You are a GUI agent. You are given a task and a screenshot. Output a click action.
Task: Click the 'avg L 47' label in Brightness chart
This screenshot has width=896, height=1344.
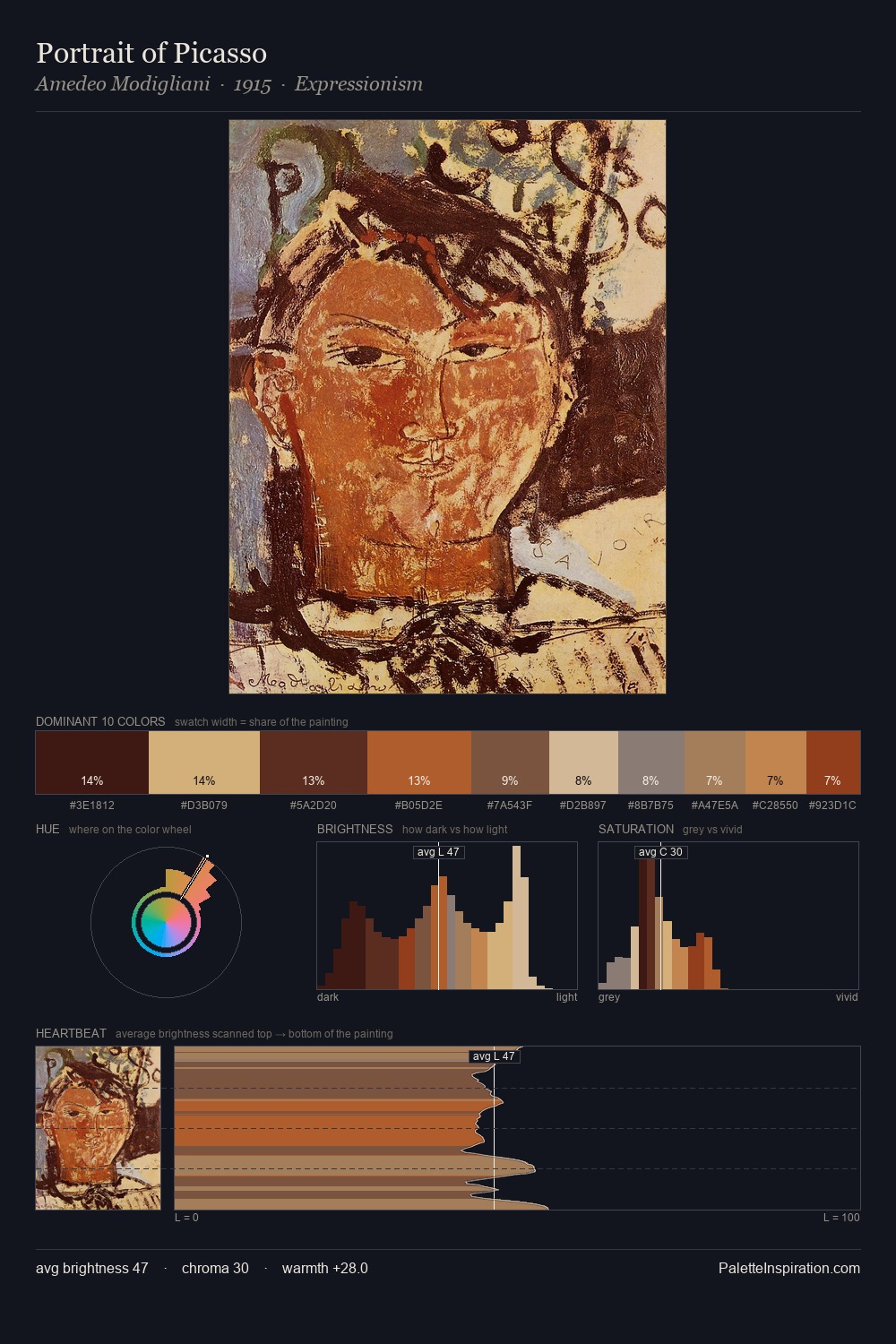[438, 852]
